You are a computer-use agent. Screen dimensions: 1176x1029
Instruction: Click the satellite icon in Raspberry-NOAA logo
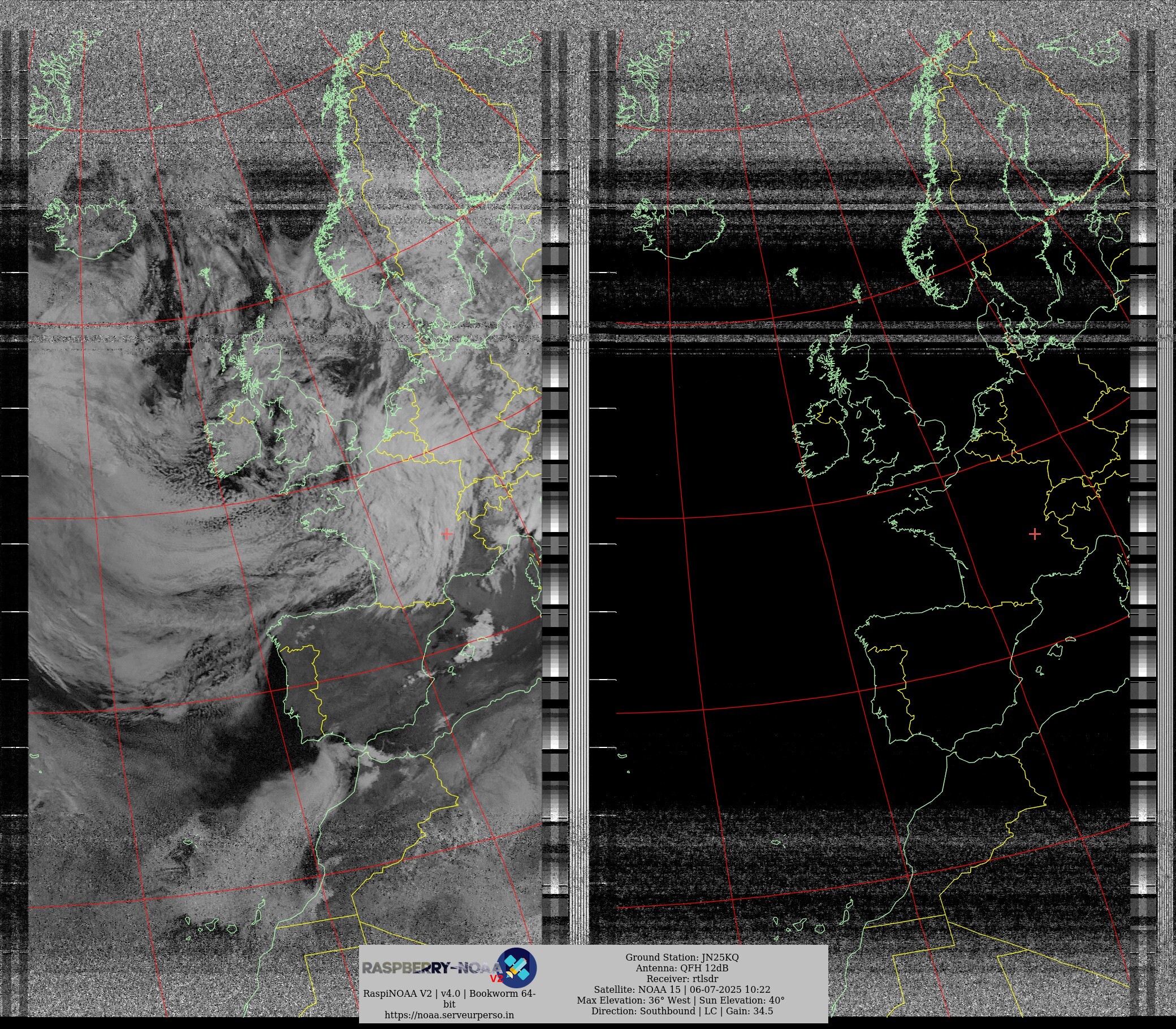pos(517,967)
